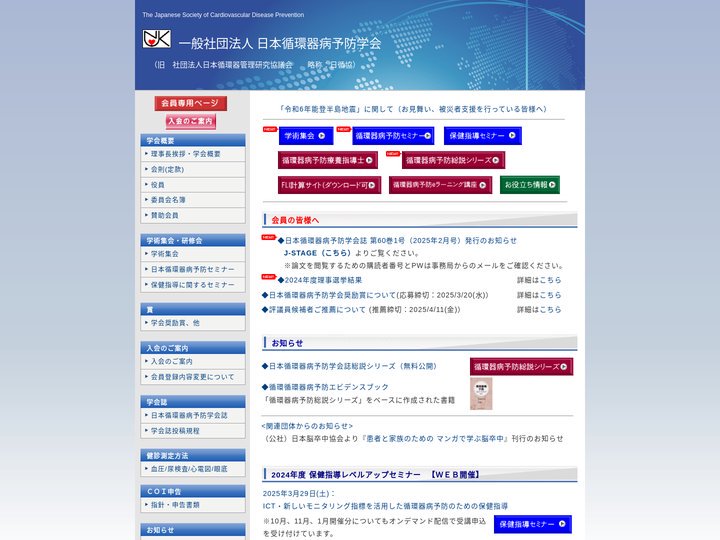The width and height of the screenshot is (720, 540).
Task: Open the J-STAGE（こちら） link
Action: (x=317, y=253)
